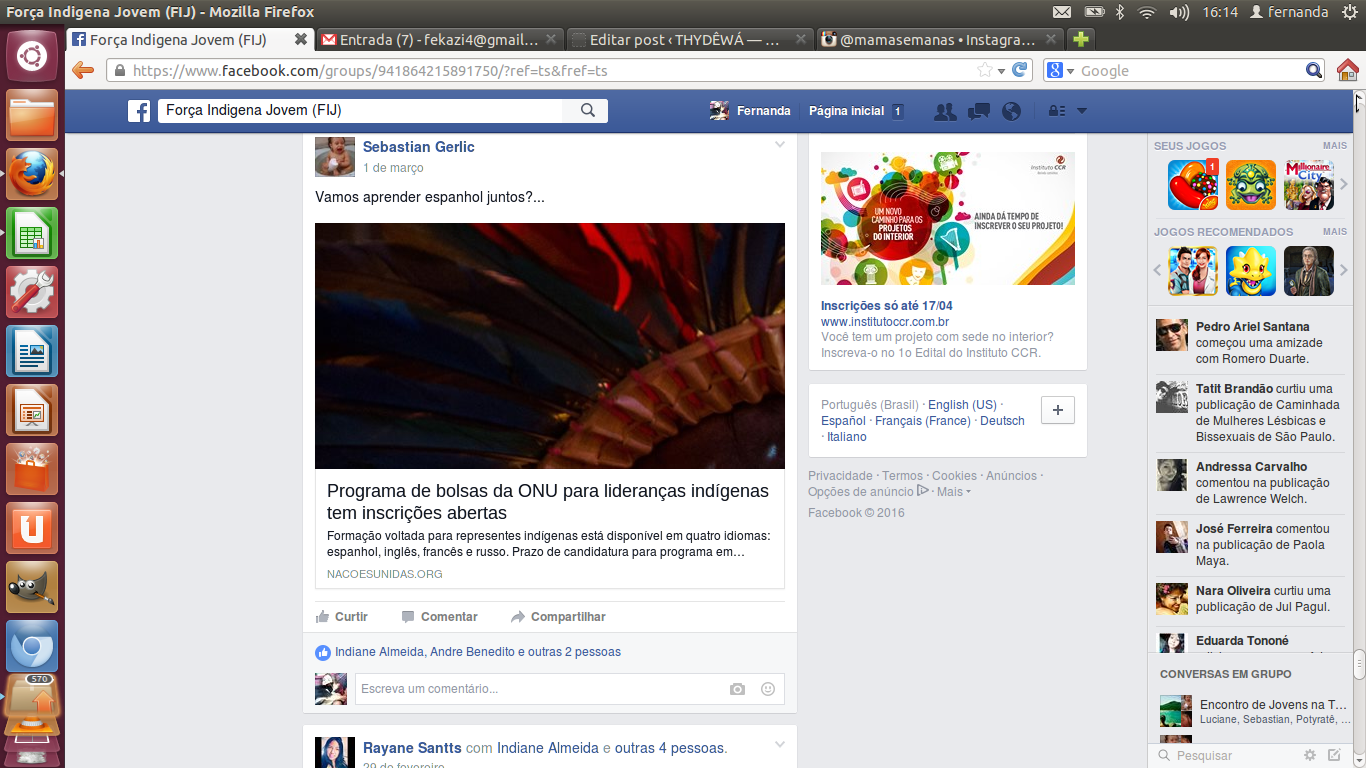Like Sebastian Gerlic's post with Curtir

[342, 617]
